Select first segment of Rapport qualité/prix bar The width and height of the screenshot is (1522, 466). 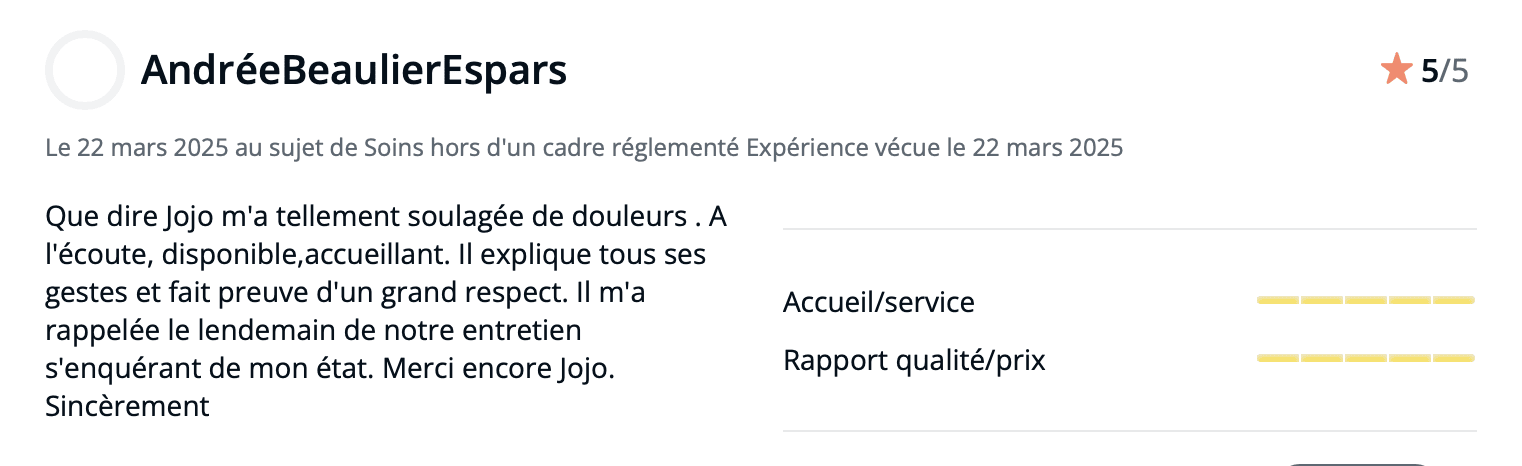[1278, 358]
